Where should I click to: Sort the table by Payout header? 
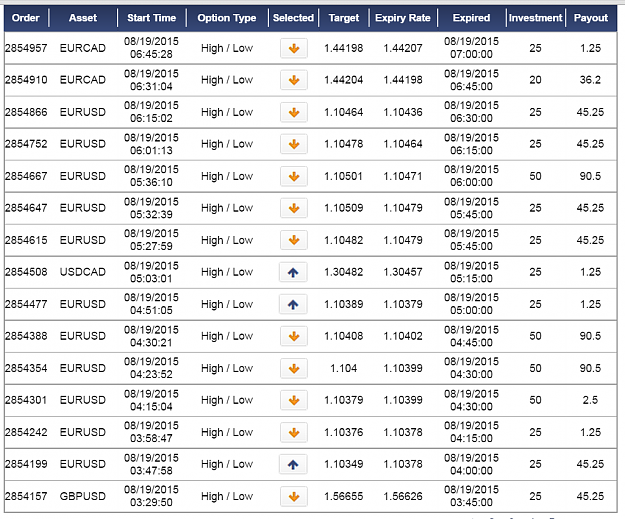(591, 18)
